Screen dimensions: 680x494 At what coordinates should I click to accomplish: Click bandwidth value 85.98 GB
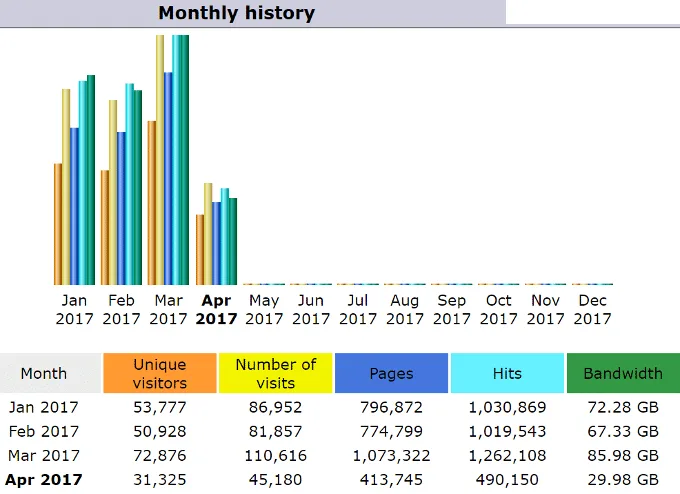click(623, 456)
